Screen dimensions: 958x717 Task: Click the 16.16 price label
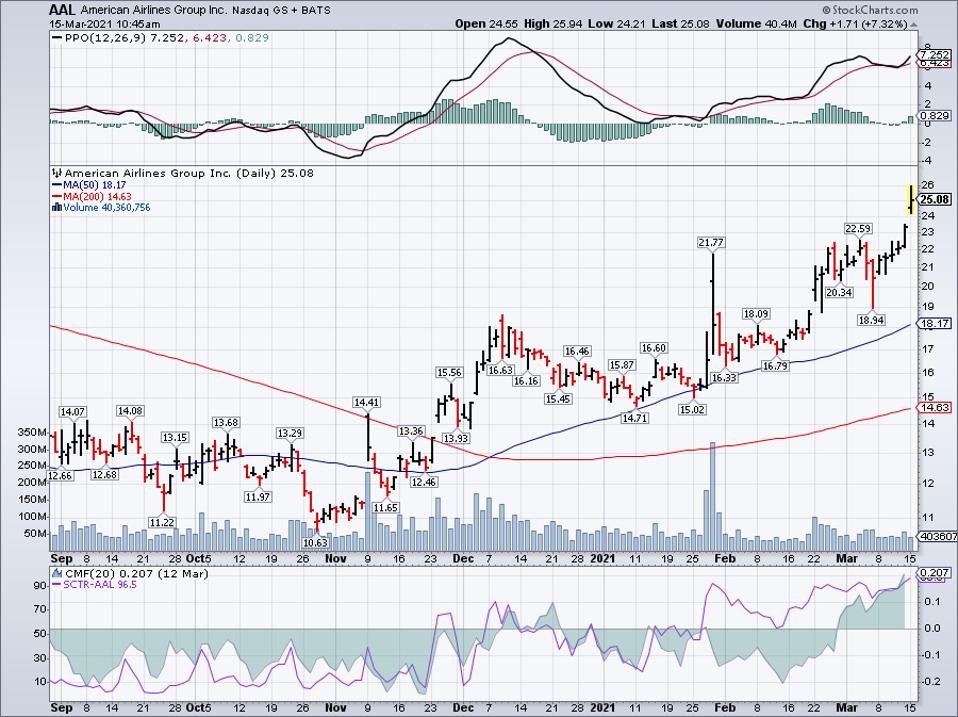click(526, 380)
